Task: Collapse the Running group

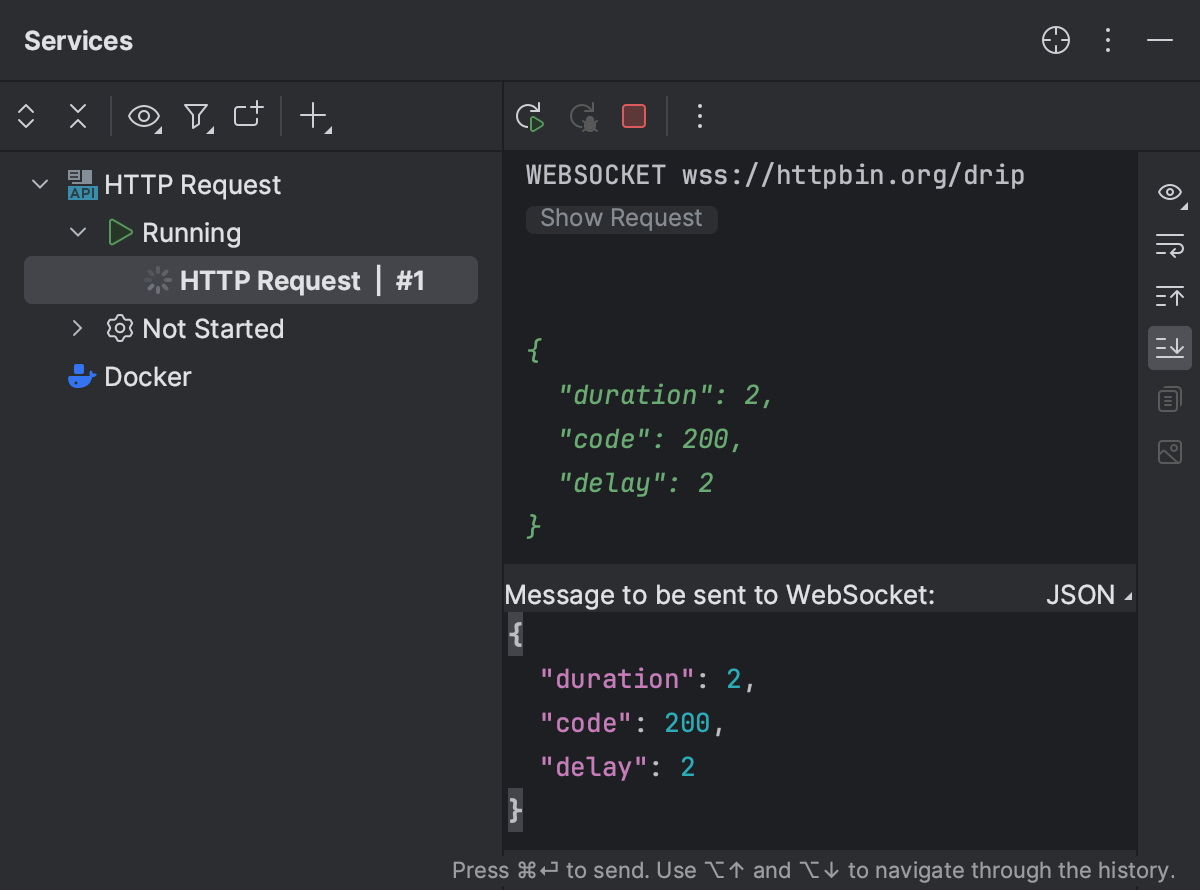Action: coord(78,232)
